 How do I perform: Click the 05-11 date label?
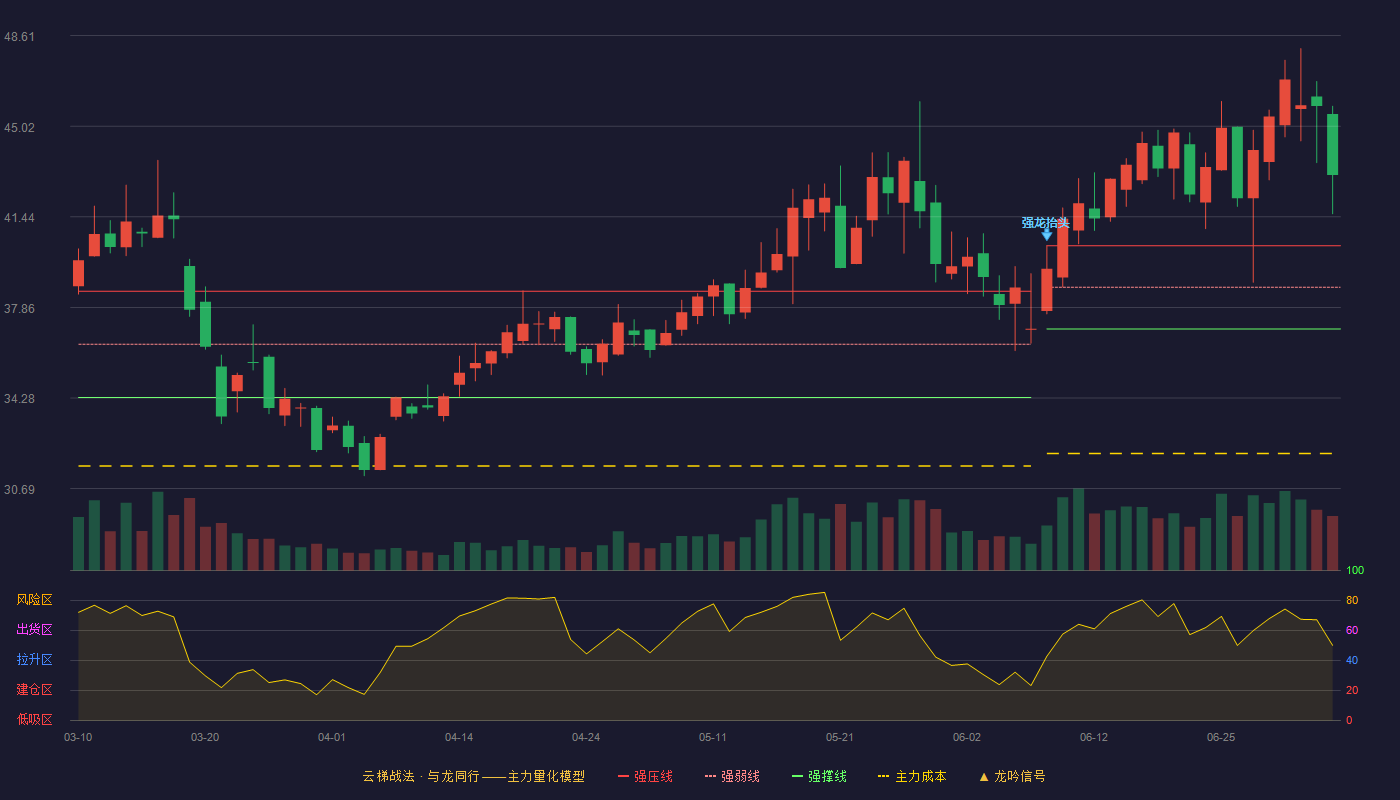pos(713,737)
